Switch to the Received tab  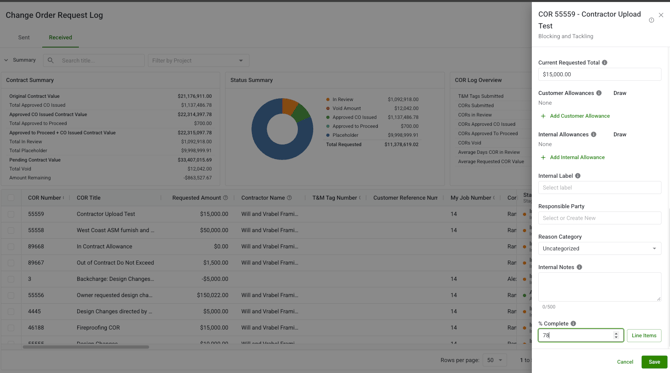(60, 37)
